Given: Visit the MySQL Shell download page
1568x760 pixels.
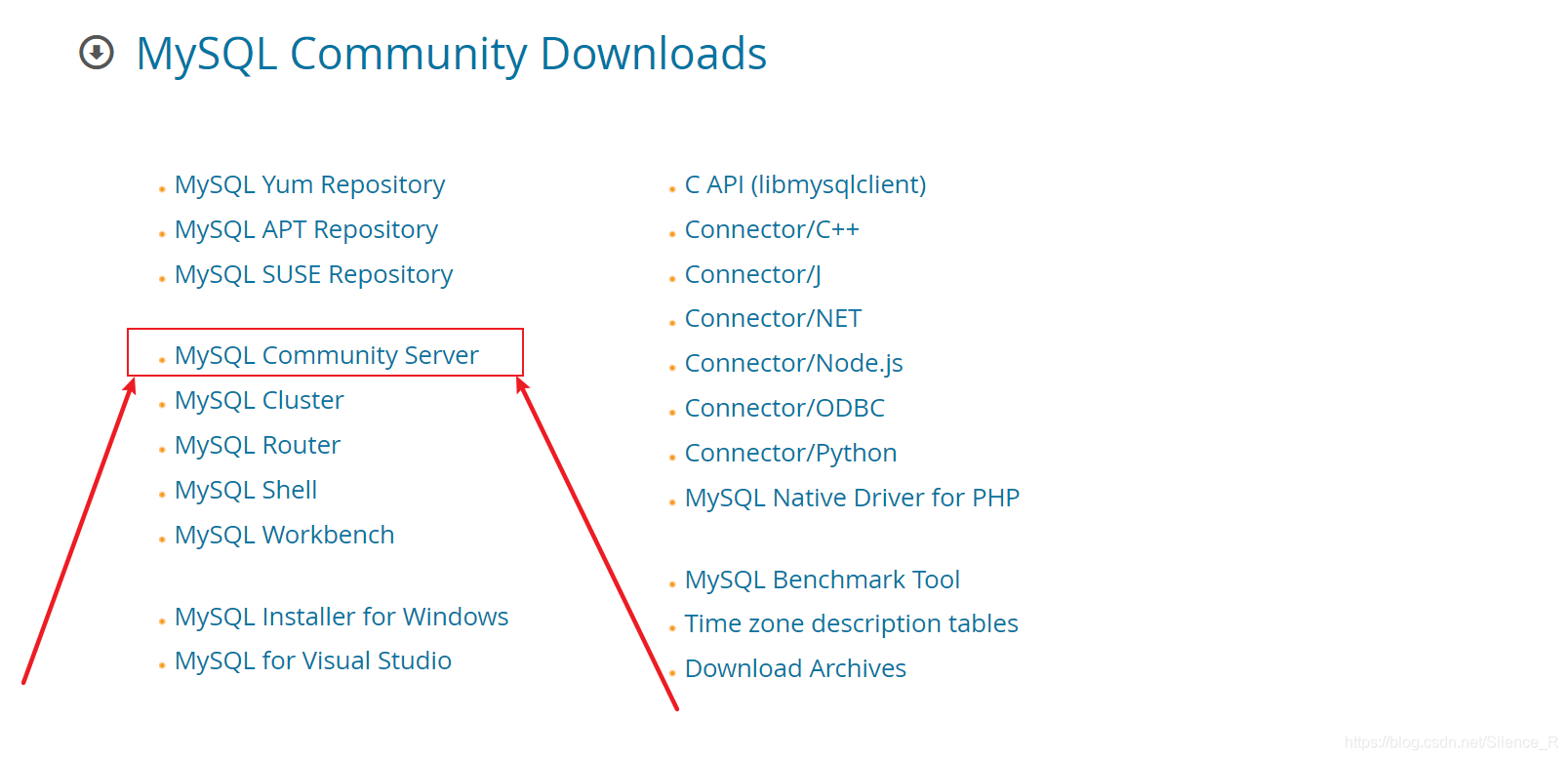Looking at the screenshot, I should pos(246,491).
